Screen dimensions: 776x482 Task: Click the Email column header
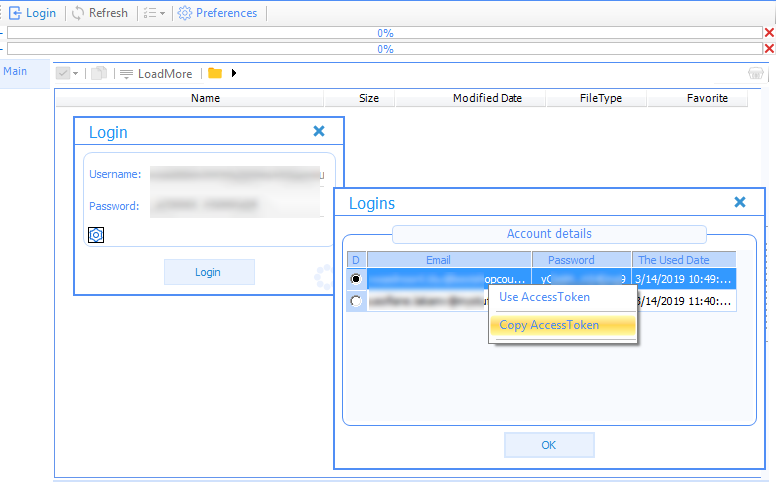tap(449, 260)
